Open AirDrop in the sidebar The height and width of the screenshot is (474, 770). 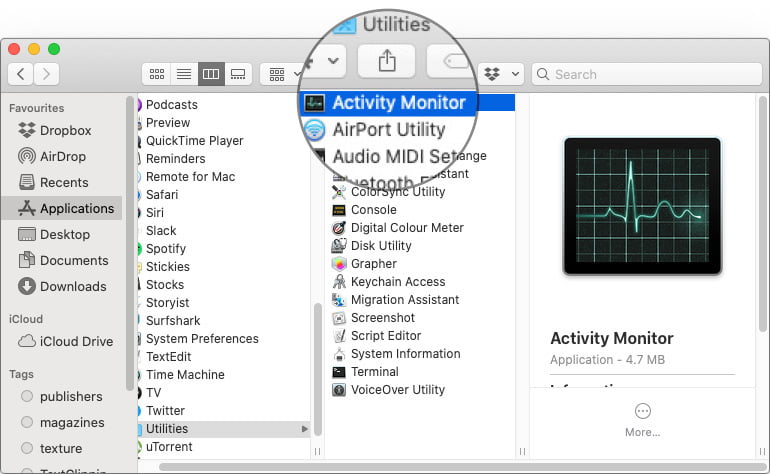[x=61, y=157]
